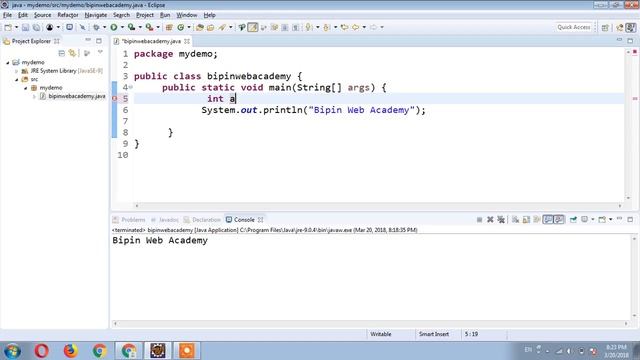Select the bipinwebacademy.java editor tab

coord(151,41)
